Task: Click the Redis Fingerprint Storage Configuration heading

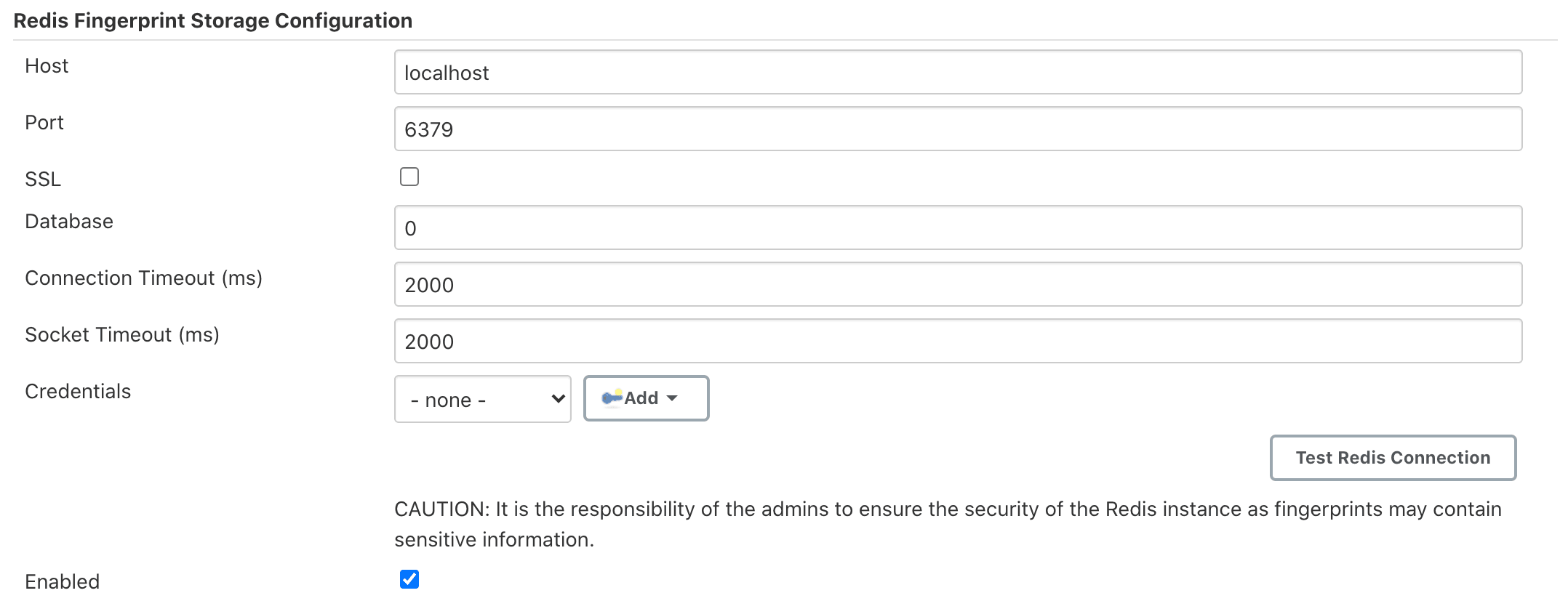Action: (213, 20)
